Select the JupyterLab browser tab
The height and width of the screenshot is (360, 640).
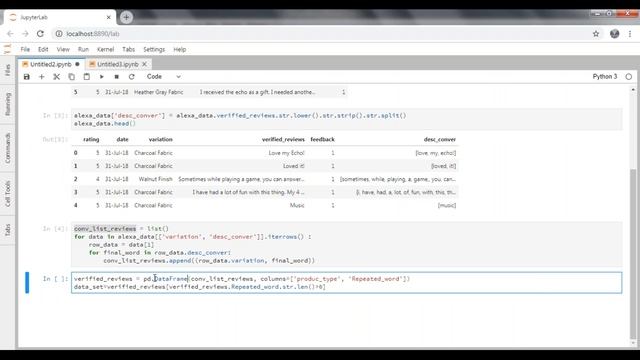pyautogui.click(x=59, y=18)
